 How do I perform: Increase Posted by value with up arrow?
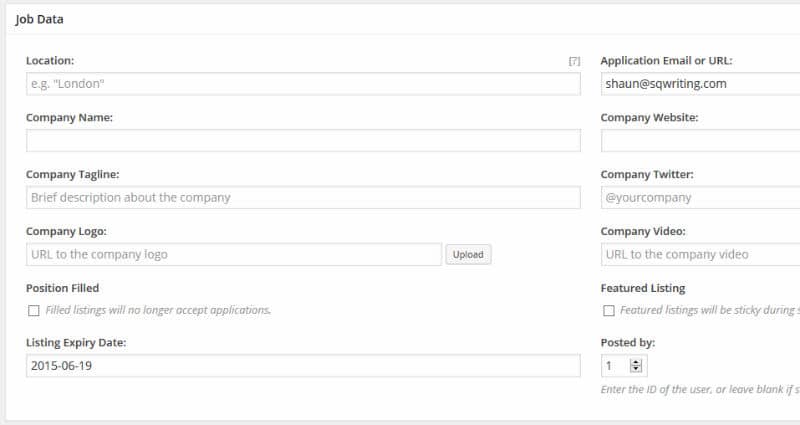click(636, 362)
